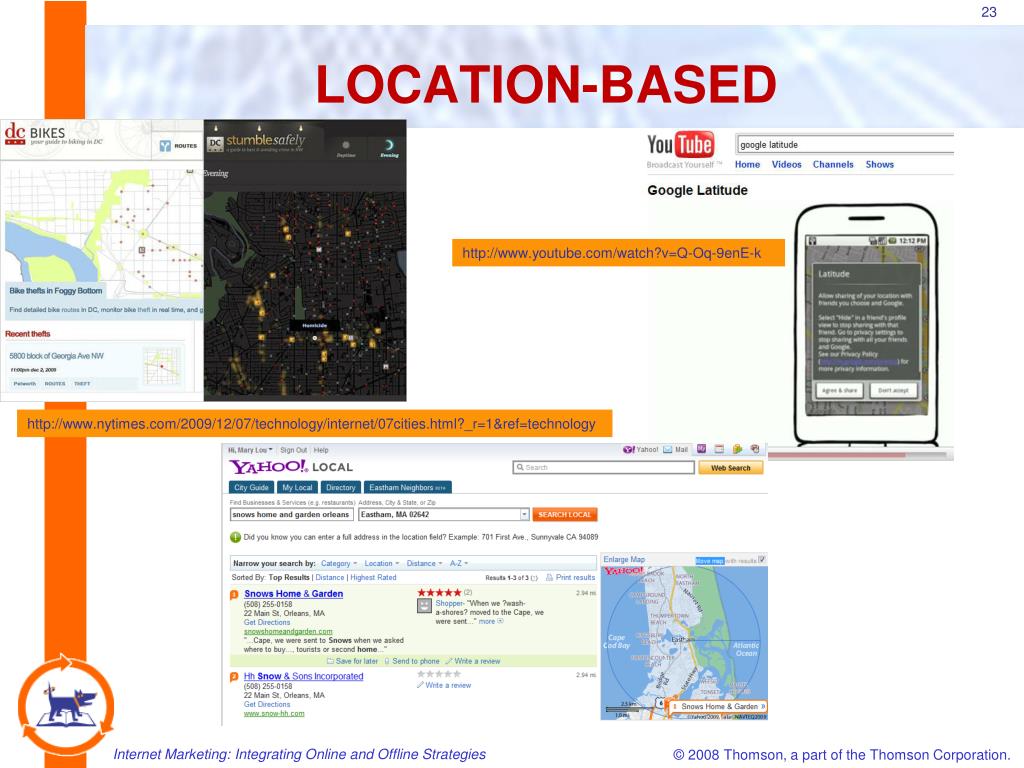
Task: Click Agree & share in Latitude dialog
Action: (x=840, y=390)
